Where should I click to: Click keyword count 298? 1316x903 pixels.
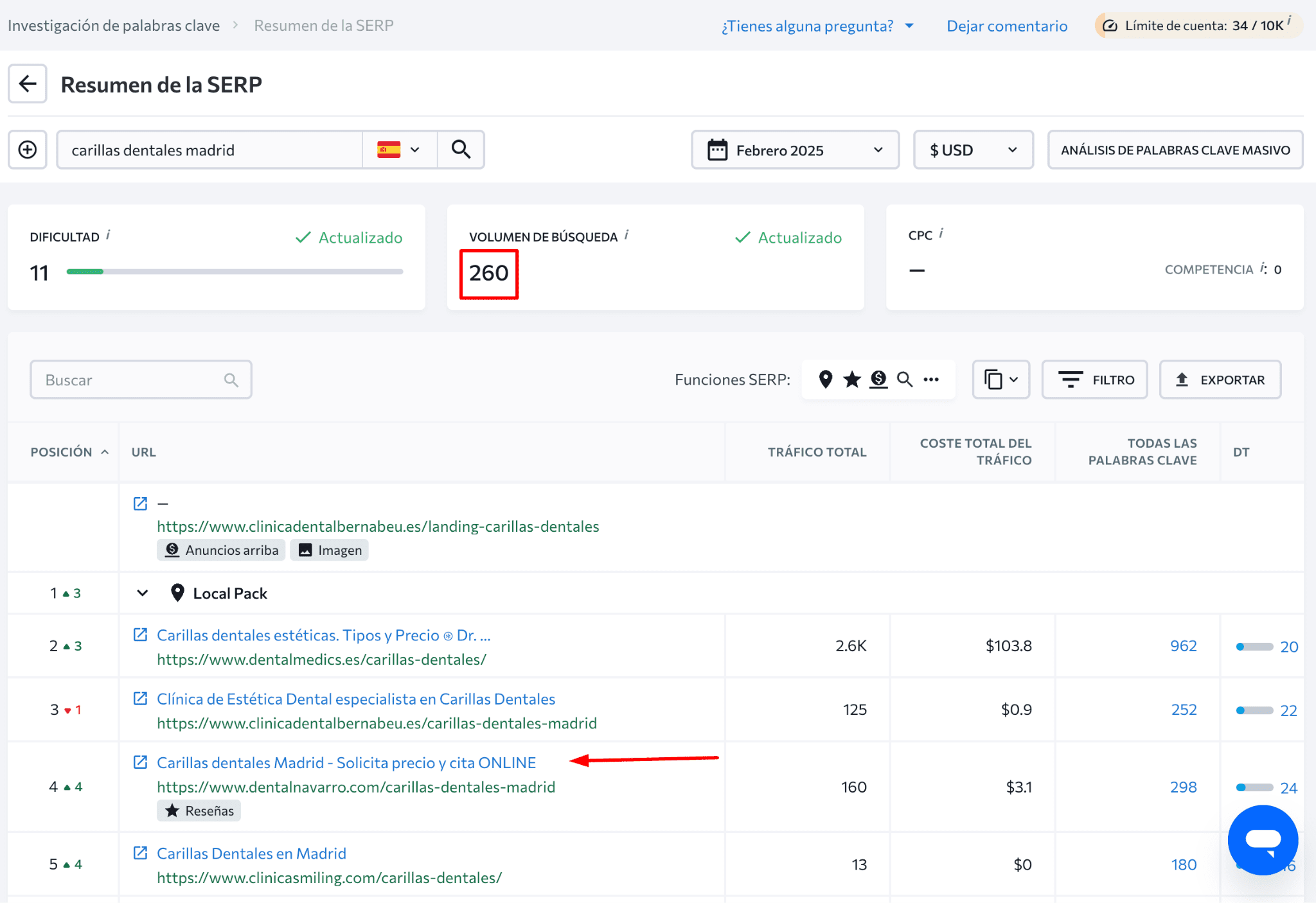(1184, 787)
